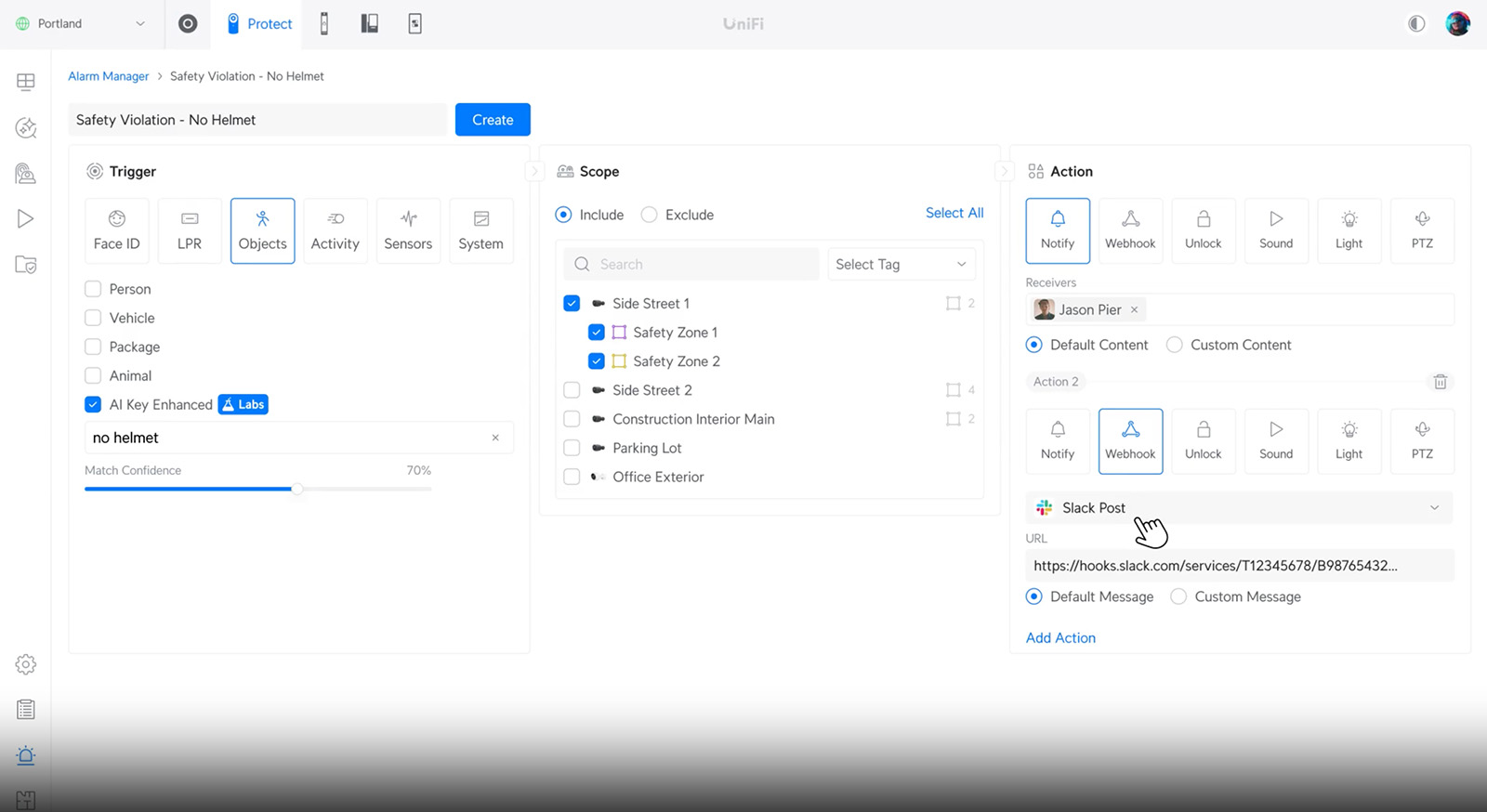Delete Action 2 with the trash icon
Screen dimensions: 1487x812
pos(1441,382)
